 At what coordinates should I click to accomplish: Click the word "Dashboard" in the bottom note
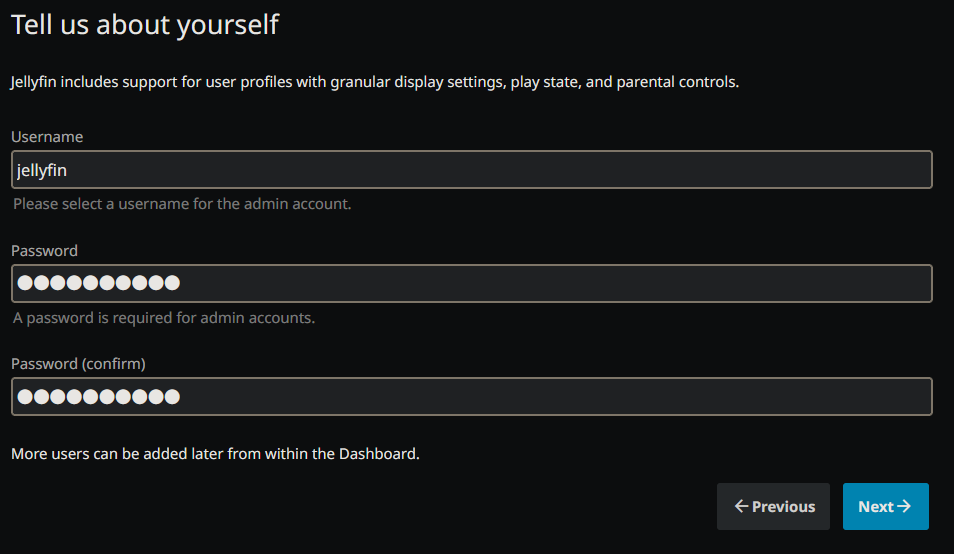376,454
